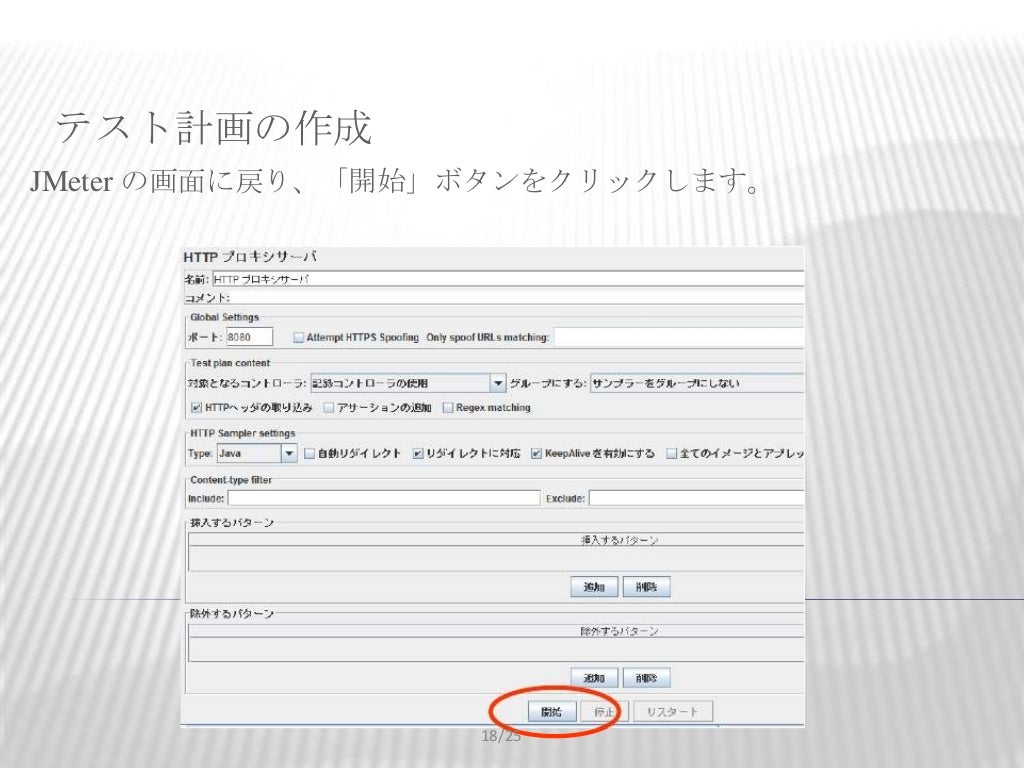Image resolution: width=1024 pixels, height=768 pixels.
Task: Click the Content-type filter label
Action: coord(231,479)
